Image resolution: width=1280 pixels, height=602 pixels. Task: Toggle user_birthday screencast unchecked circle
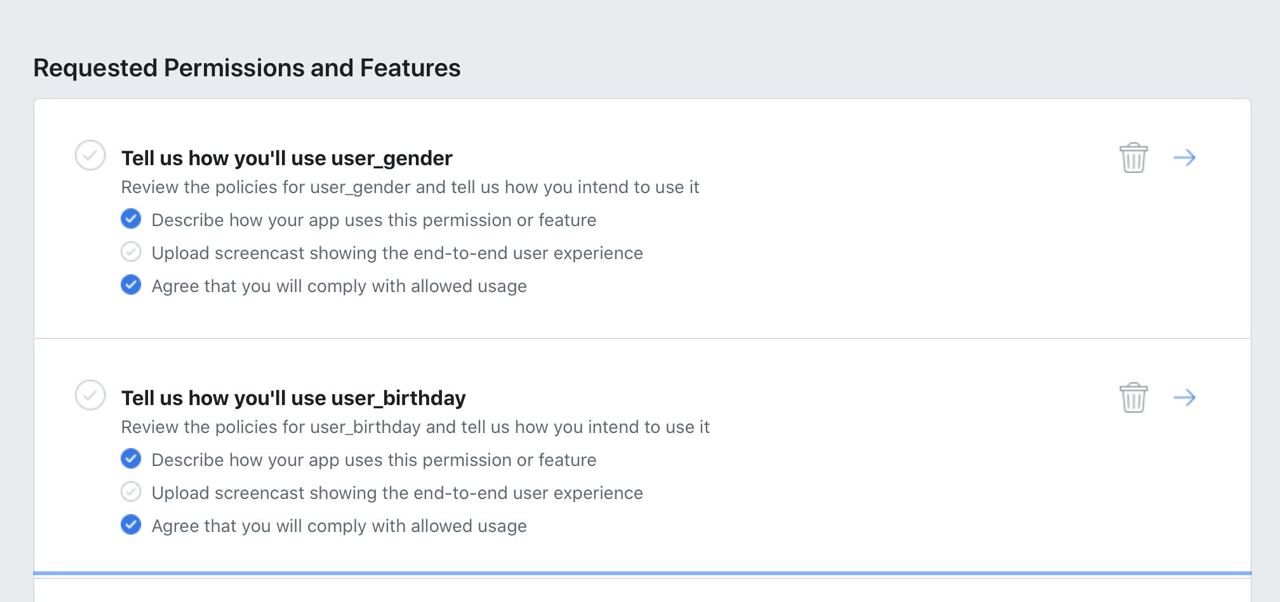click(x=131, y=492)
